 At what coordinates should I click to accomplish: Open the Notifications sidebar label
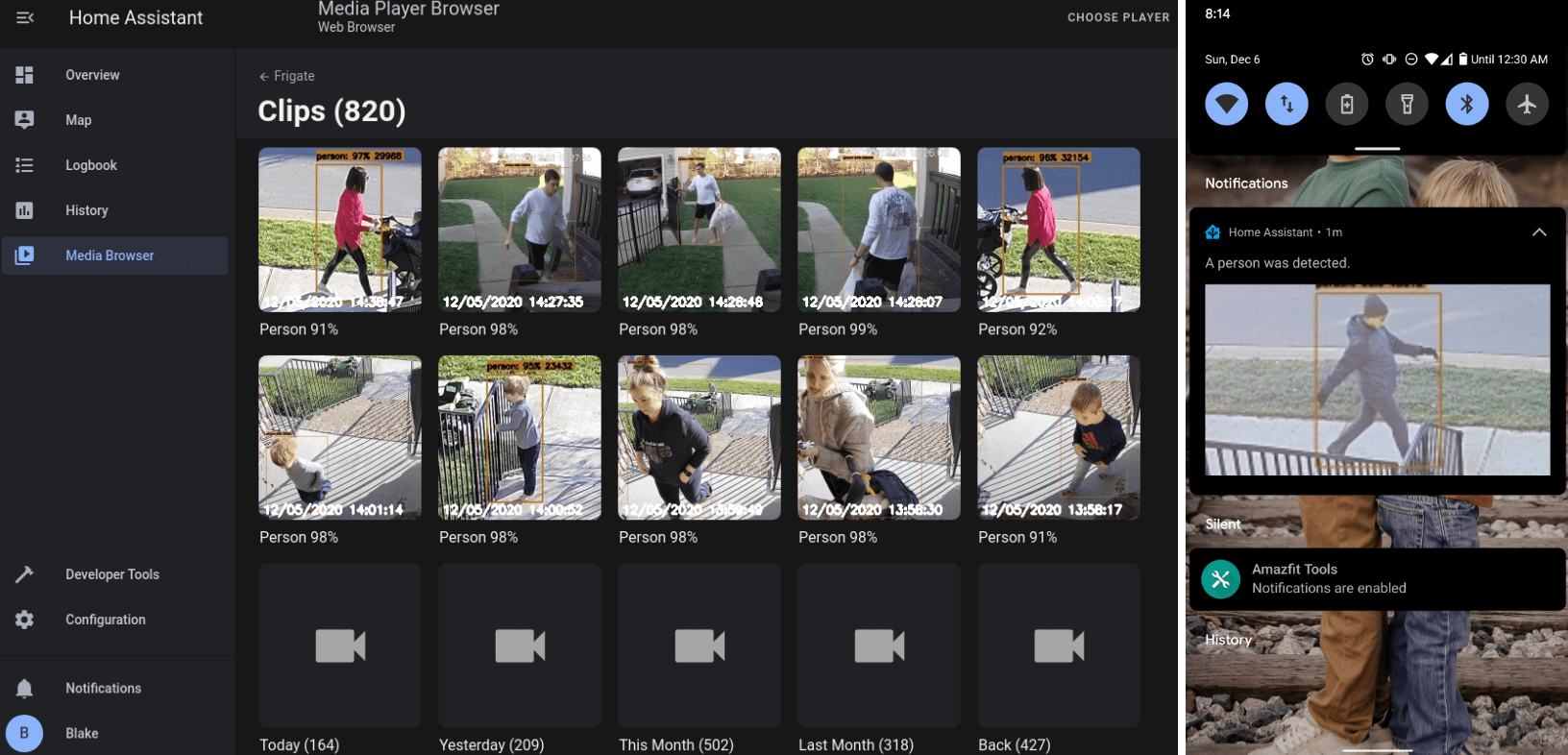[x=103, y=689]
